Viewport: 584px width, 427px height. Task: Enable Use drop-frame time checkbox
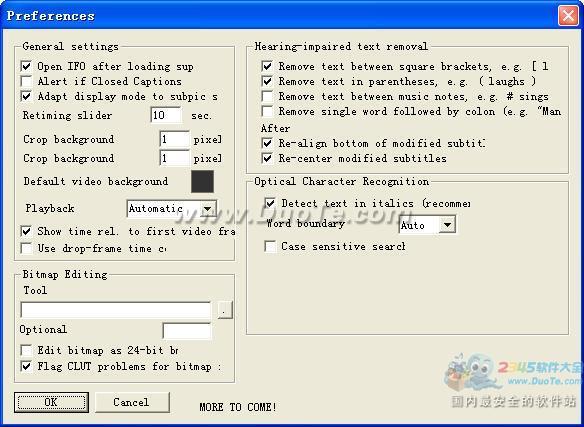point(26,248)
